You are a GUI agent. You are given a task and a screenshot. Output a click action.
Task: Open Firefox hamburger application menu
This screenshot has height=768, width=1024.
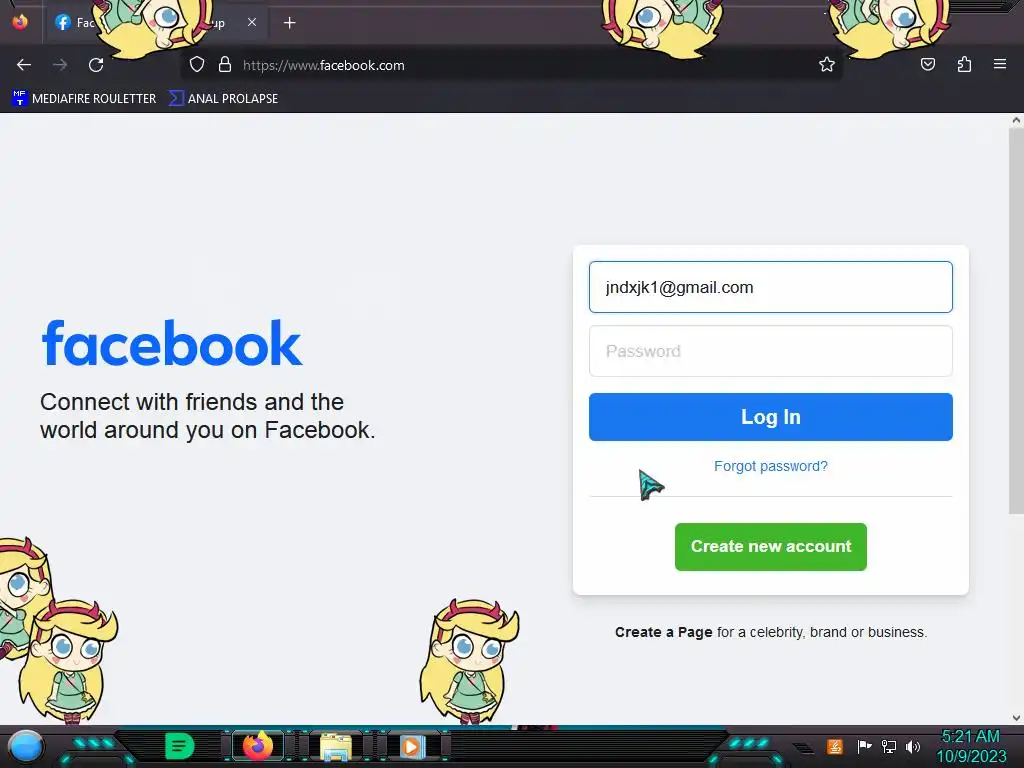click(1000, 65)
